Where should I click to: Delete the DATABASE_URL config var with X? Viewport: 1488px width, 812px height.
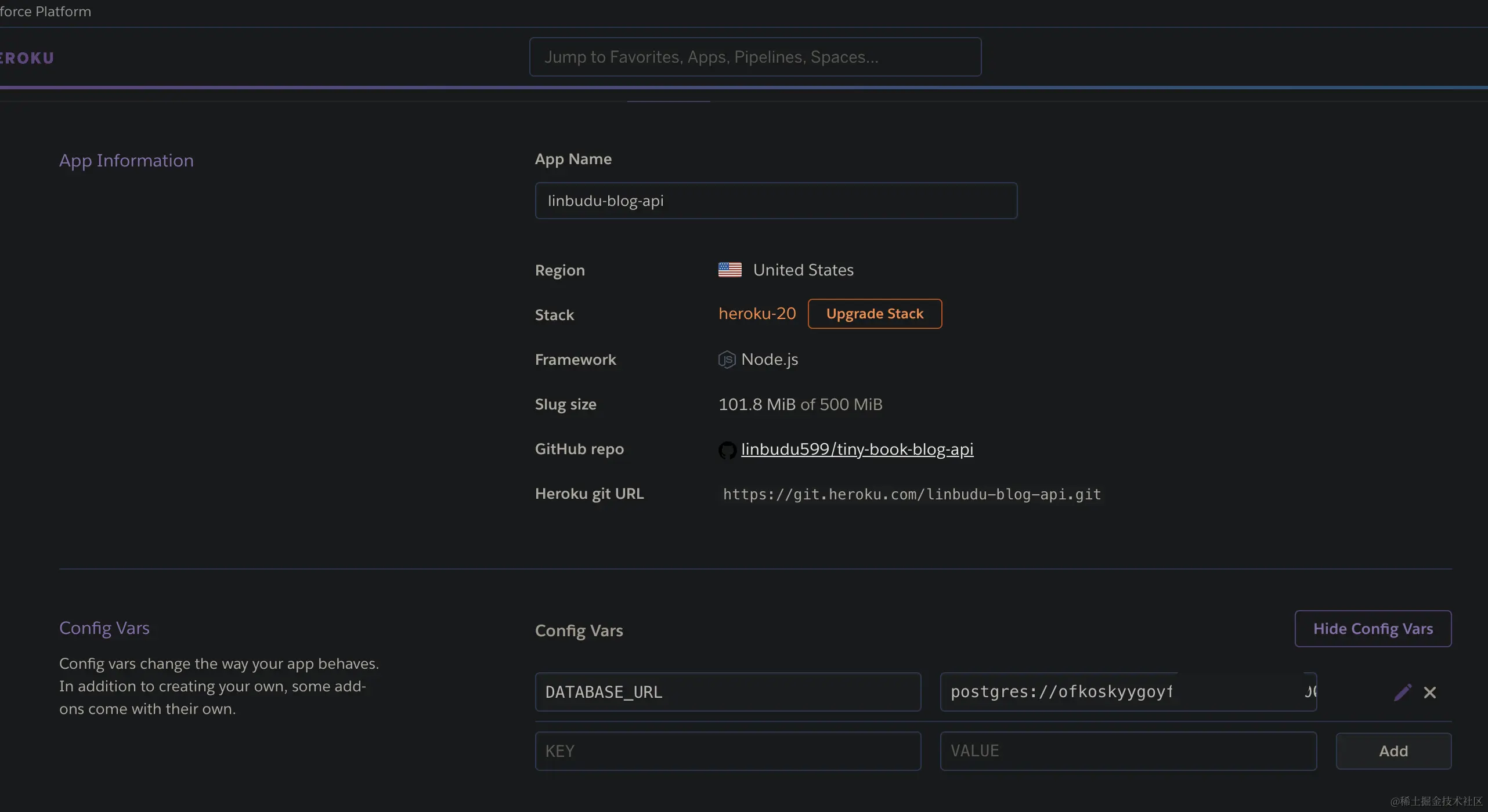[x=1429, y=693]
